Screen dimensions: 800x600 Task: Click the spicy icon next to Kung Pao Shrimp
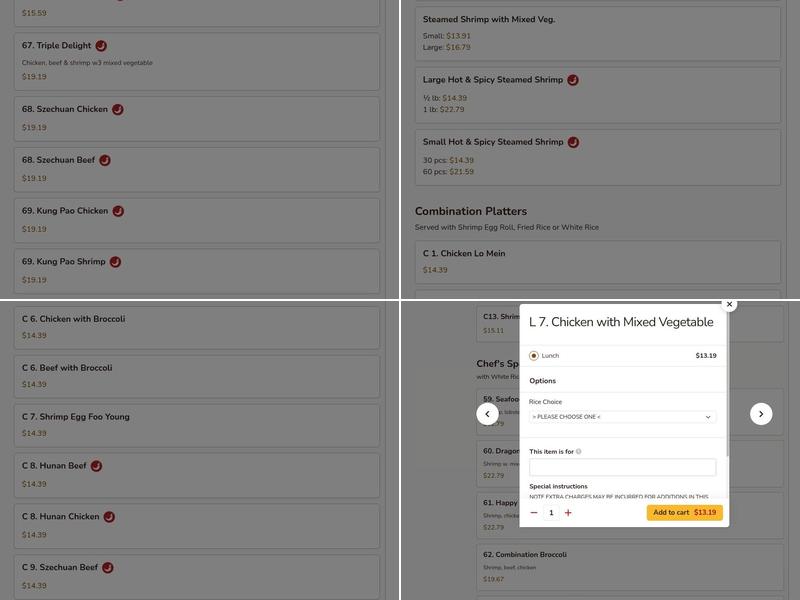115,262
